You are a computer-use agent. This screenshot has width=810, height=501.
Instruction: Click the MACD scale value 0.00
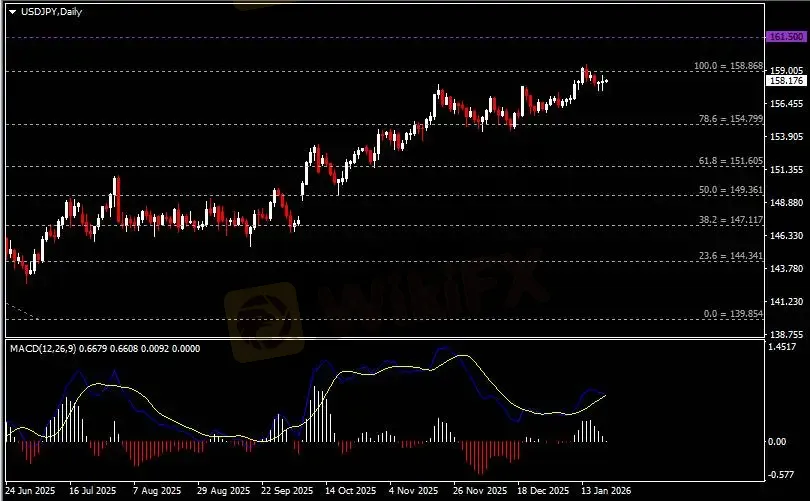click(777, 442)
